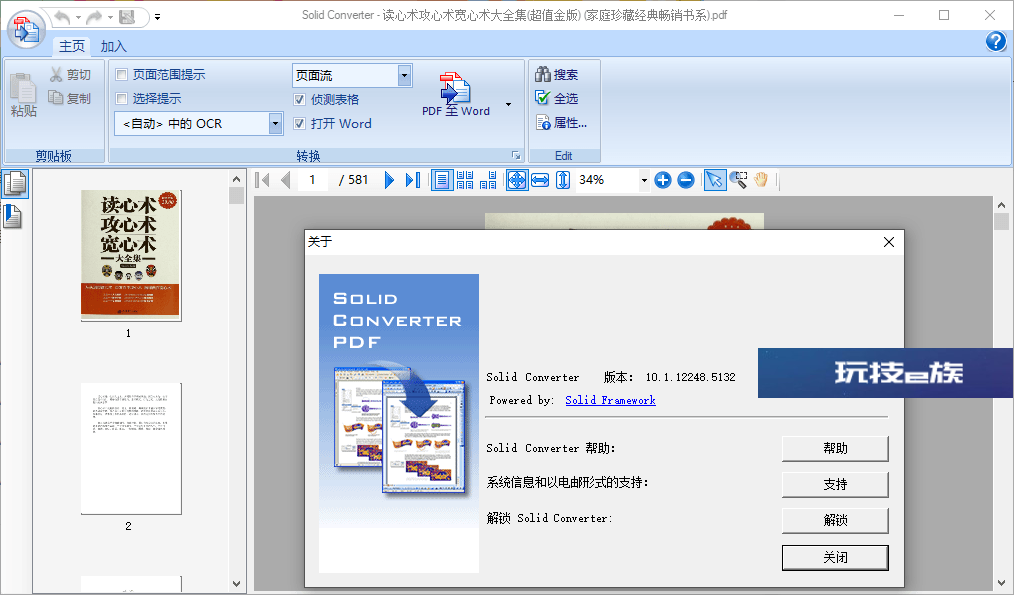The width and height of the screenshot is (1014, 595).
Task: Click the 34% zoom level field
Action: 607,180
